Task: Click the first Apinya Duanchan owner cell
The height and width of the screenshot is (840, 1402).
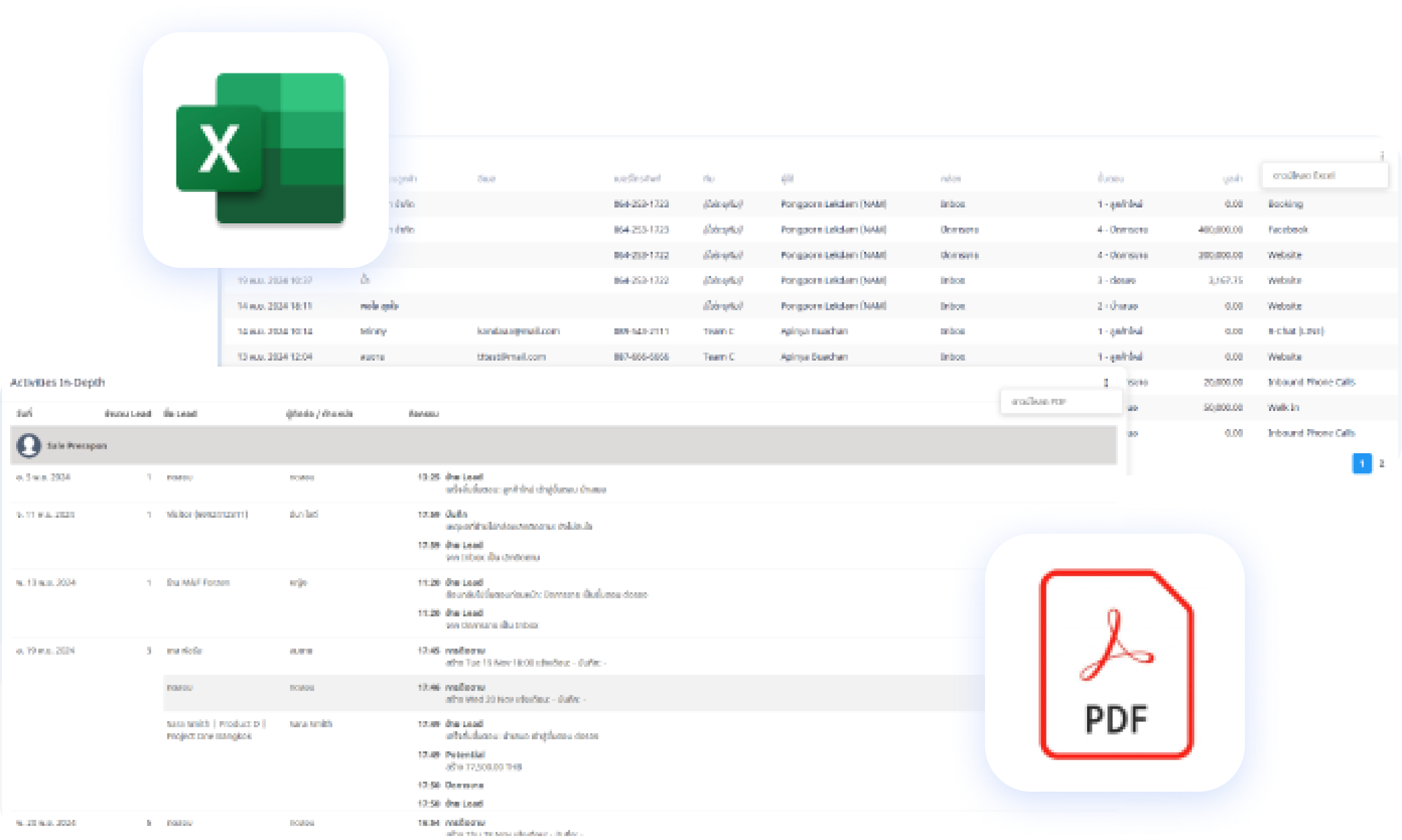Action: 813,331
